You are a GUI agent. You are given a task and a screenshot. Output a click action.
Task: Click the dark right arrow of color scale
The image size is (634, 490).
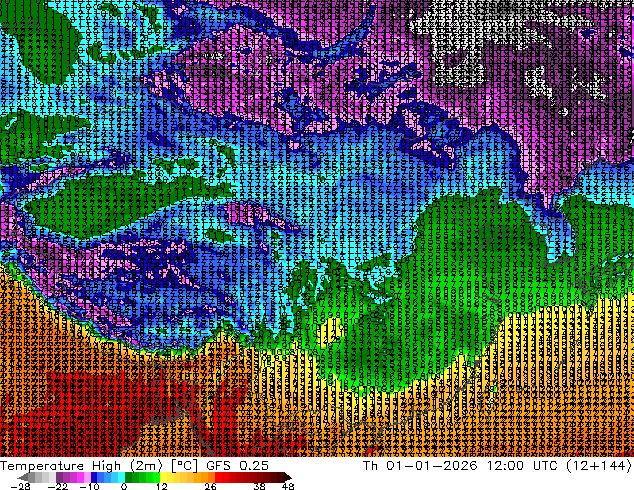tap(287, 477)
